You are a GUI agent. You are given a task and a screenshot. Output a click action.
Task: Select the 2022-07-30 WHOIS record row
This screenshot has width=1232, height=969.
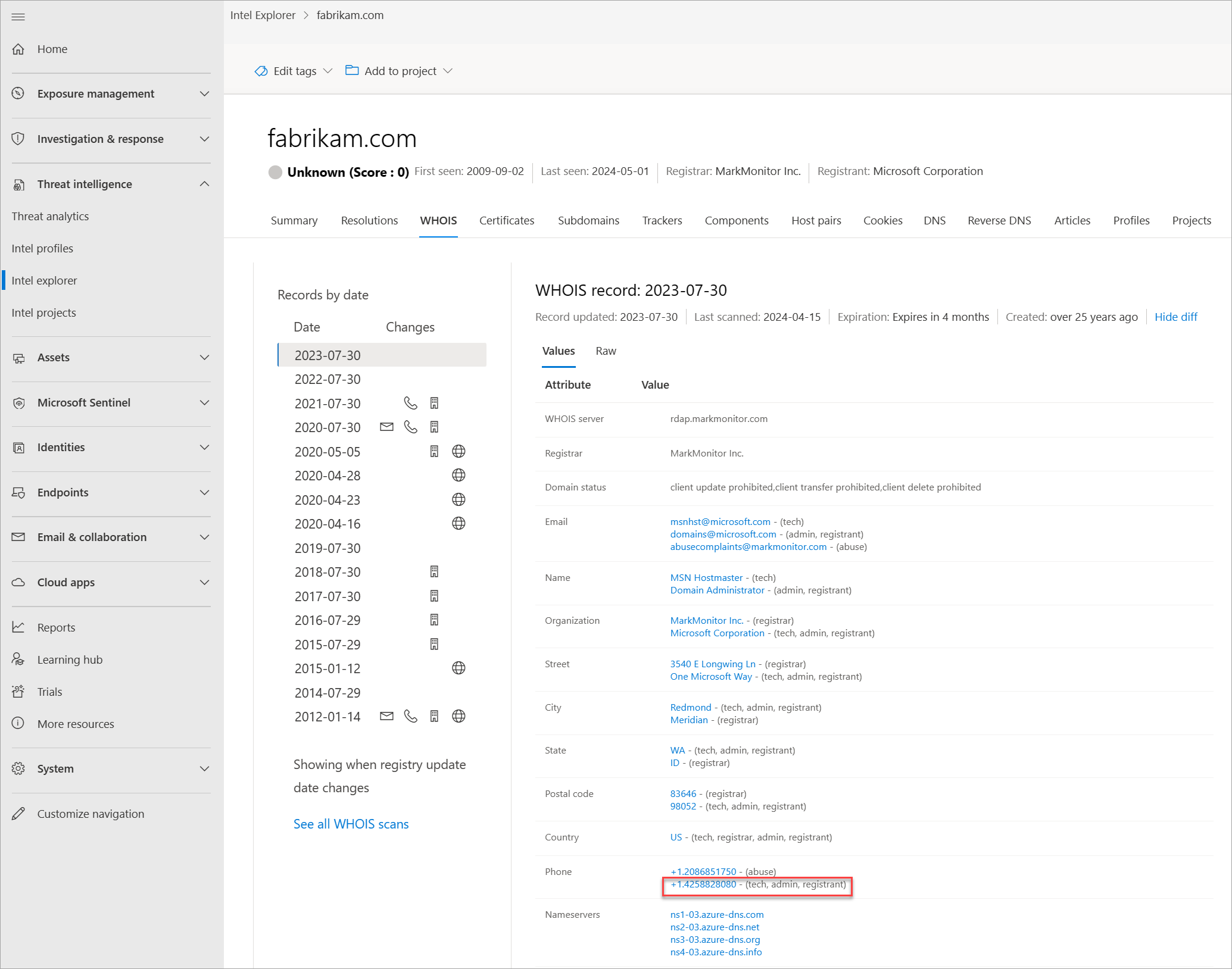point(328,379)
